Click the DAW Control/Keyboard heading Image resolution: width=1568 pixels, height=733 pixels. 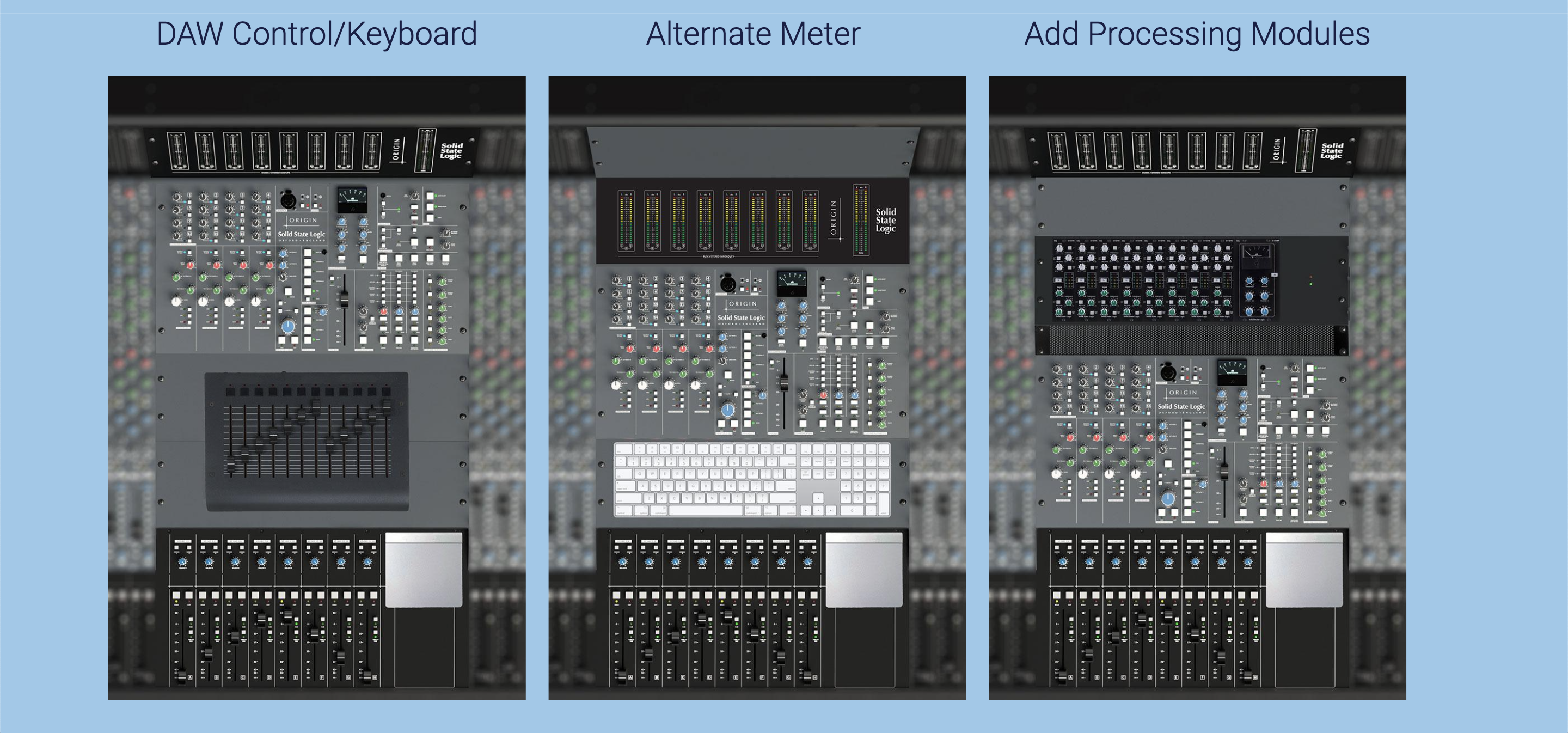pos(316,34)
